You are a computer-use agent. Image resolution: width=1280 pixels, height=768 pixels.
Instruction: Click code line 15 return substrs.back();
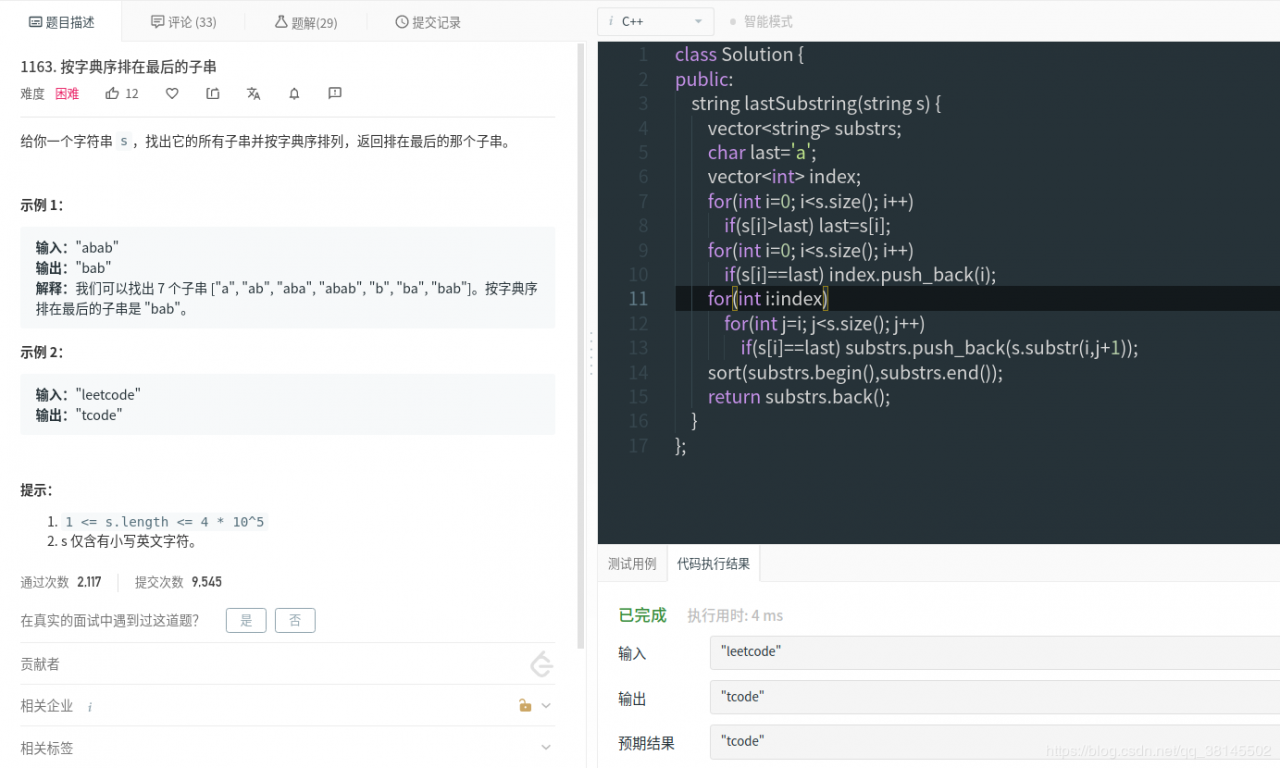[x=798, y=396]
